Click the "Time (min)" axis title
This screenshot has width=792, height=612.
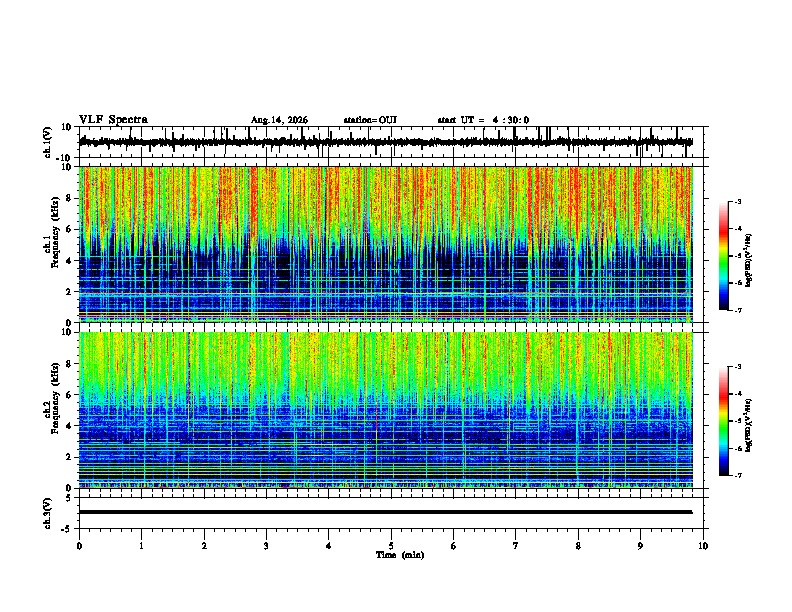click(400, 555)
